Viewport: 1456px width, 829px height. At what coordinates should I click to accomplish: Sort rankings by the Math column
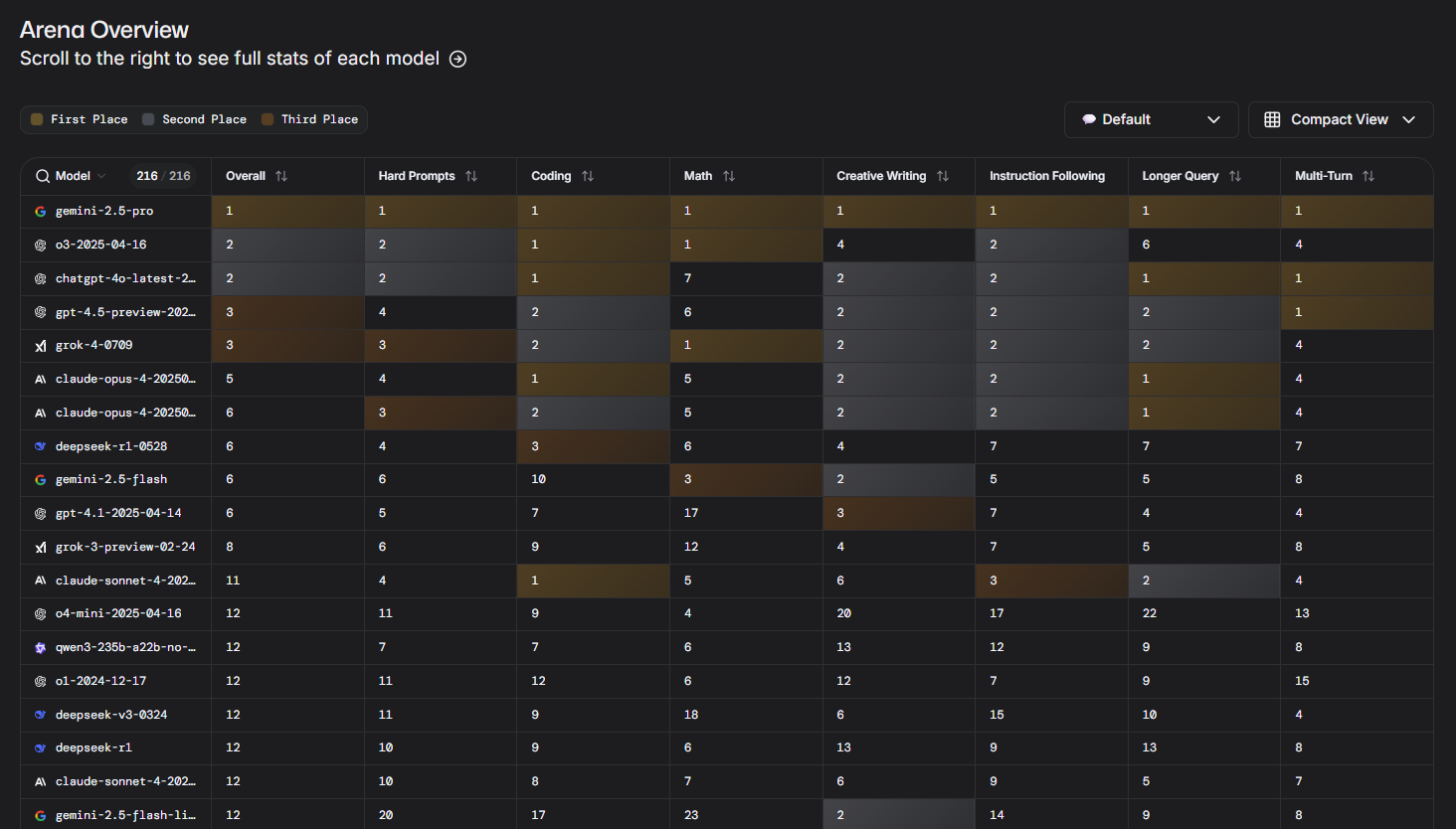729,176
